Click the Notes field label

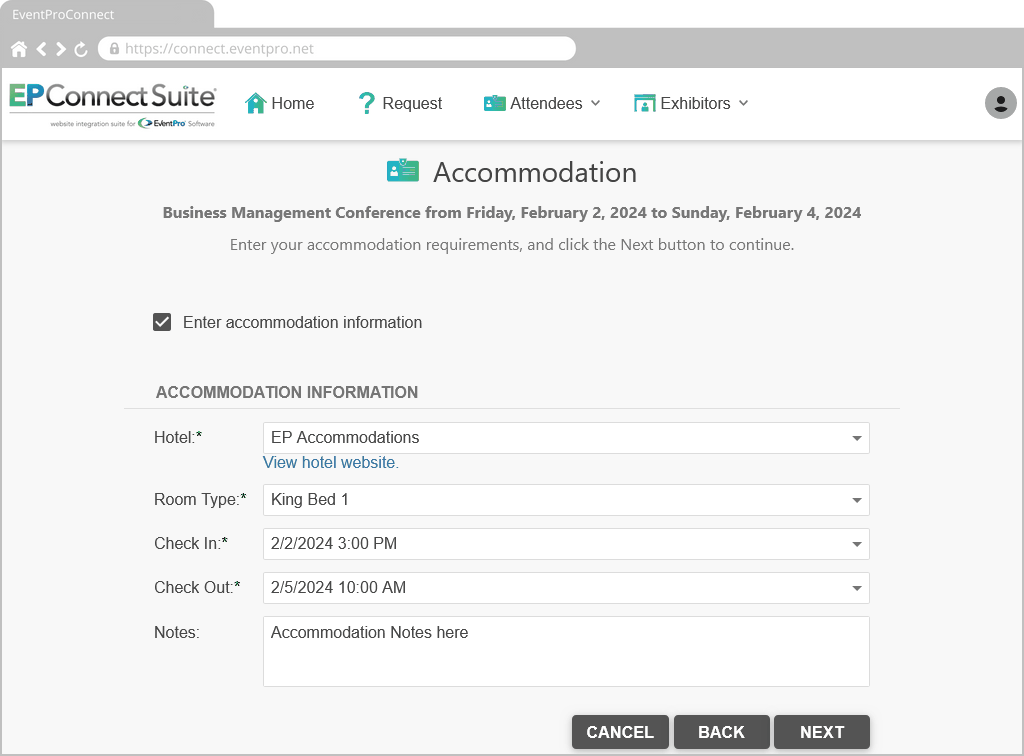tap(177, 632)
